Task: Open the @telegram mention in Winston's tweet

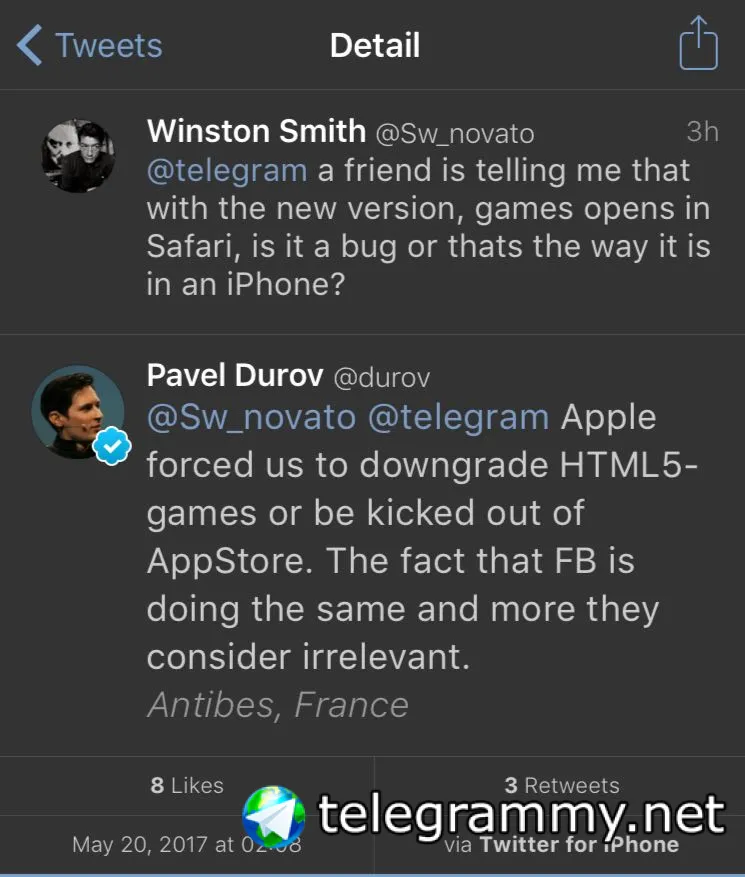Action: pyautogui.click(x=227, y=170)
